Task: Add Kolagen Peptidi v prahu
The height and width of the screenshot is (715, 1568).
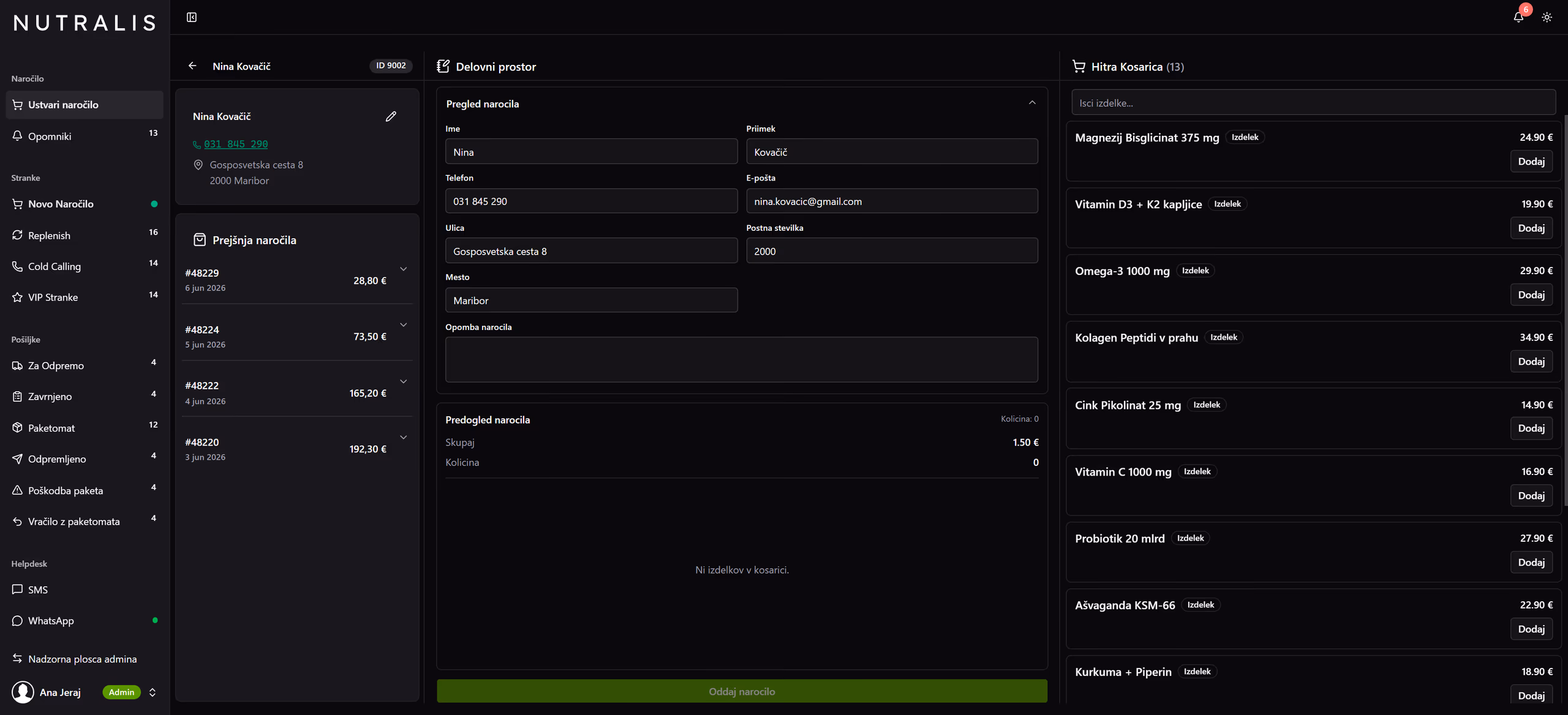Action: [x=1531, y=362]
